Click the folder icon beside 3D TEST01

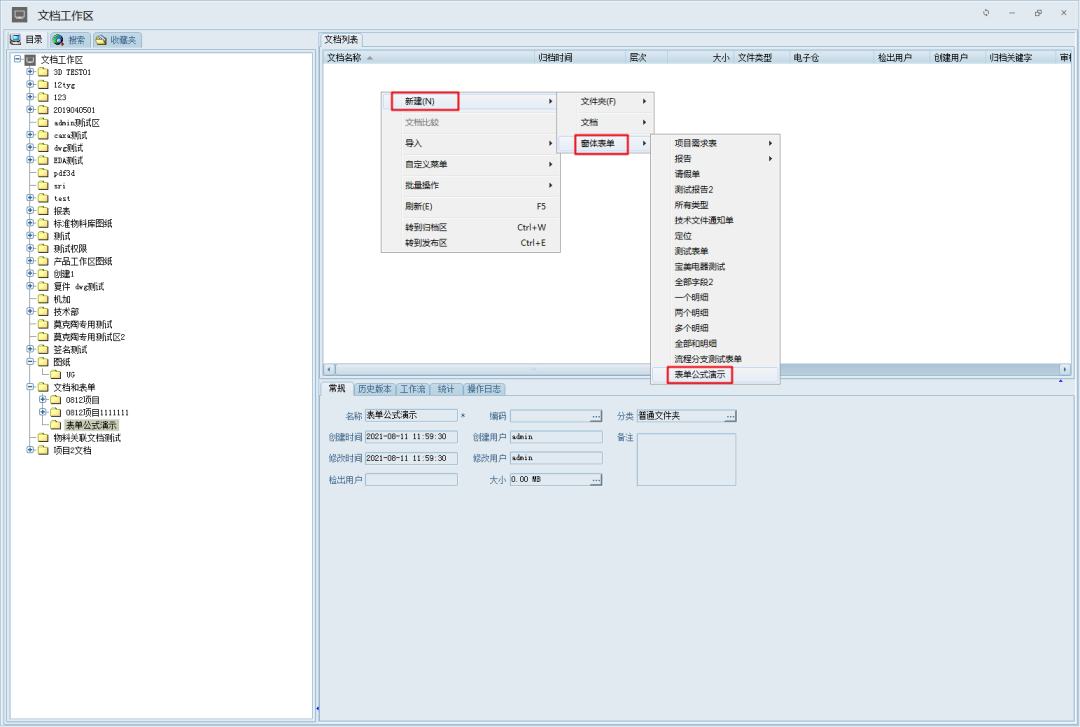pyautogui.click(x=43, y=72)
